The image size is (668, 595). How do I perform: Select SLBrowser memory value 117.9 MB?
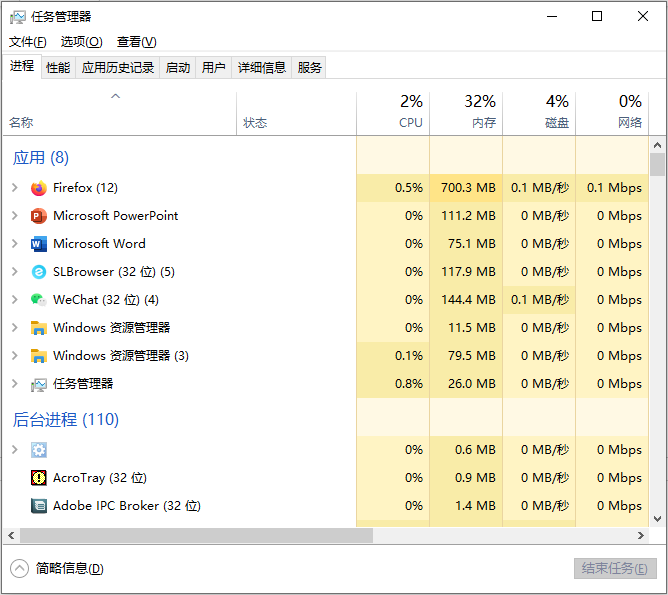[x=468, y=272]
